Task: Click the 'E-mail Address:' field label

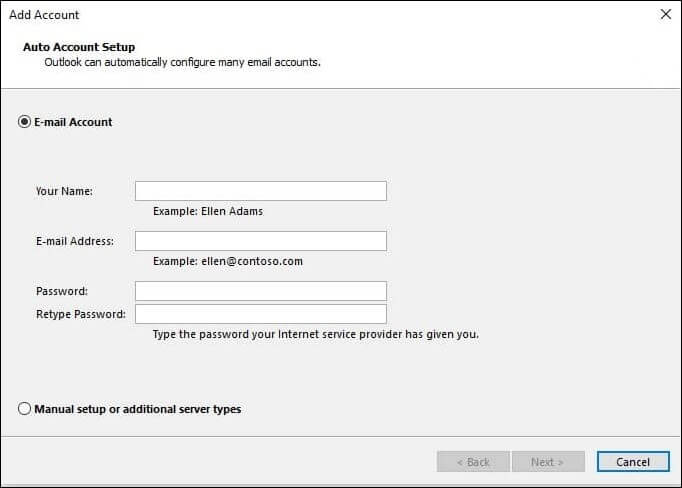Action: pyautogui.click(x=75, y=241)
